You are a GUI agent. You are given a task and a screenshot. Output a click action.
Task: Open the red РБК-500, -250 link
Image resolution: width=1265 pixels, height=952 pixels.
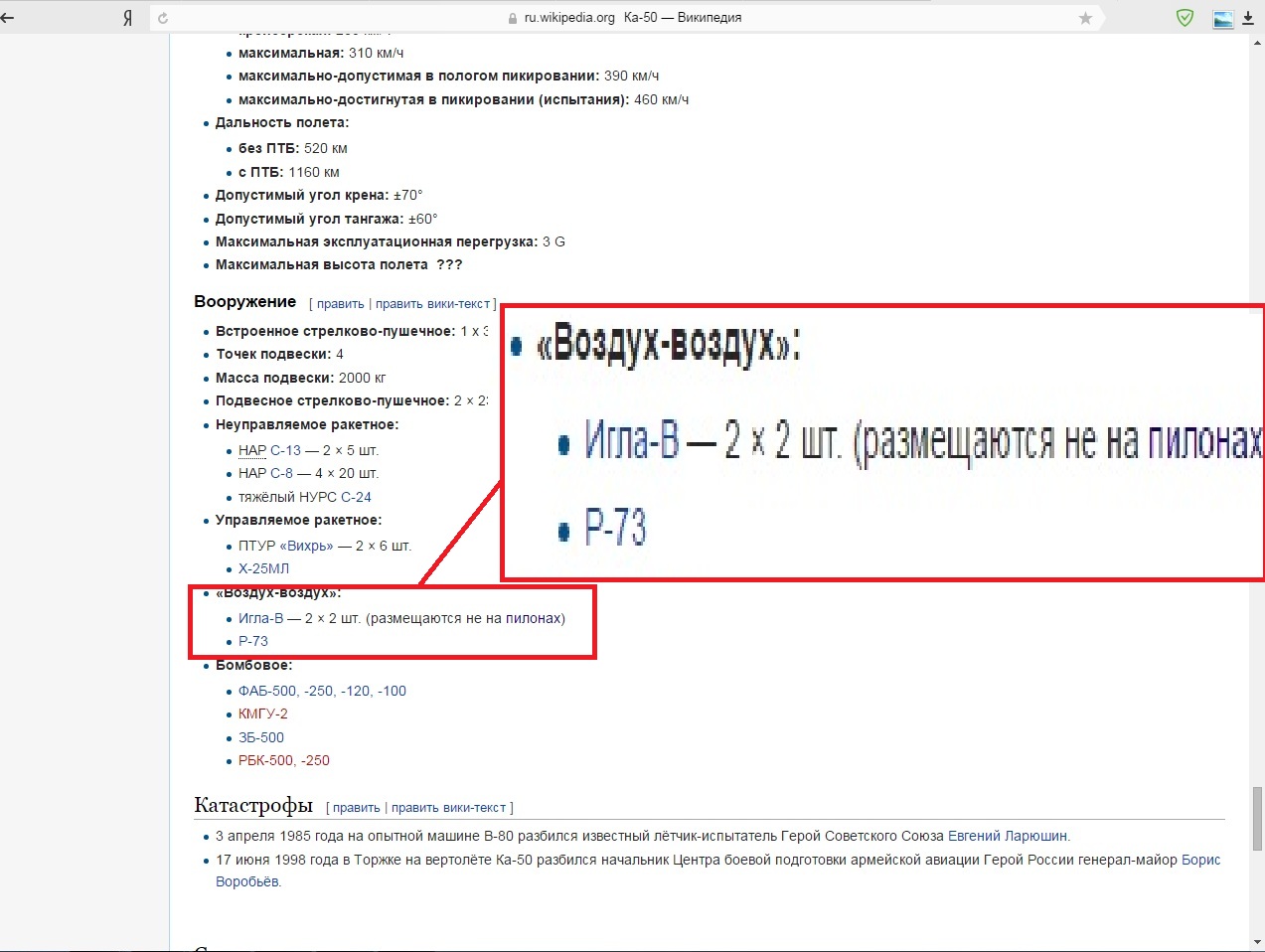[x=284, y=760]
